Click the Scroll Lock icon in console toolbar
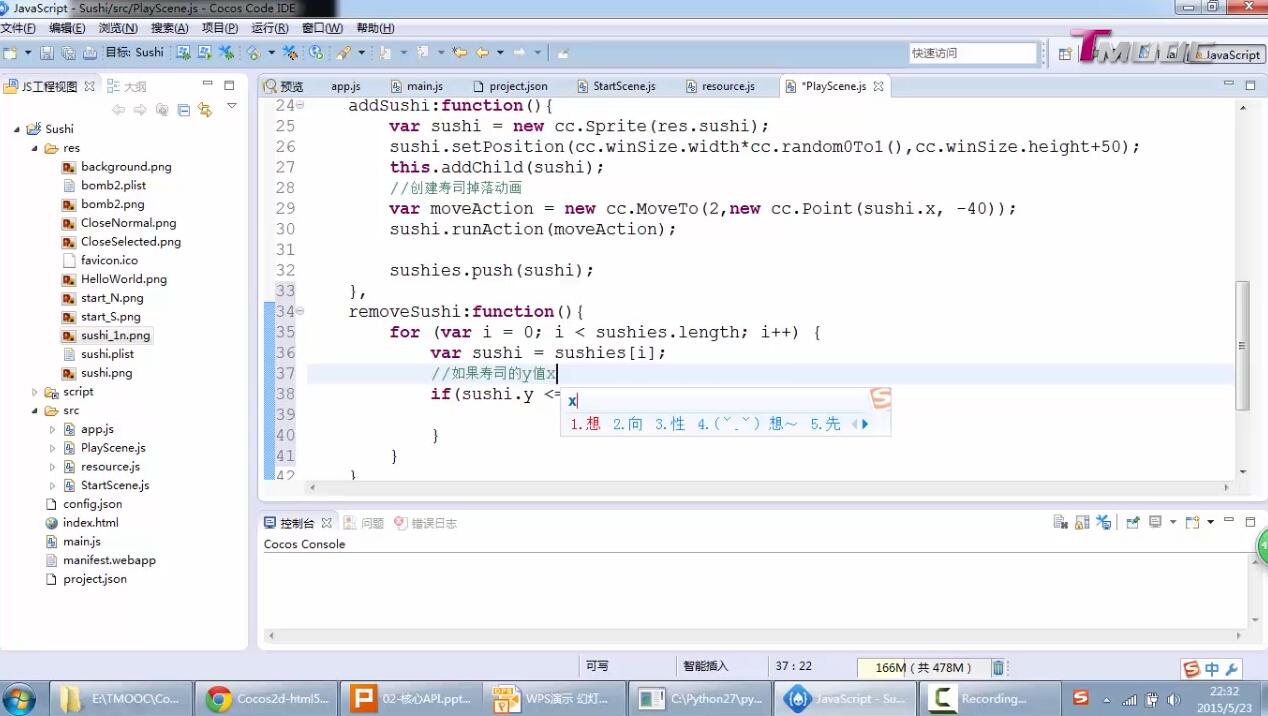The height and width of the screenshot is (716, 1268). (x=1082, y=522)
